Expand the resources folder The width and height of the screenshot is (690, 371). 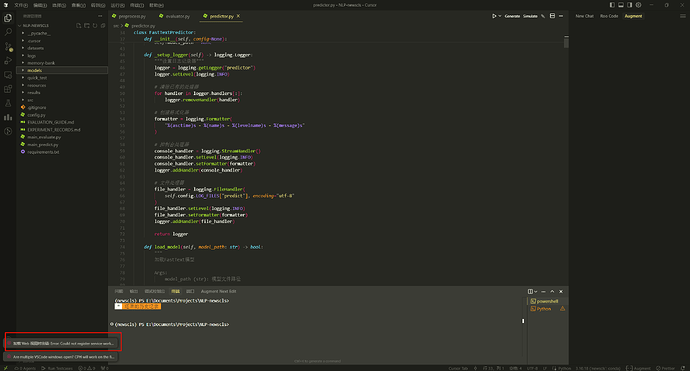coord(62,85)
